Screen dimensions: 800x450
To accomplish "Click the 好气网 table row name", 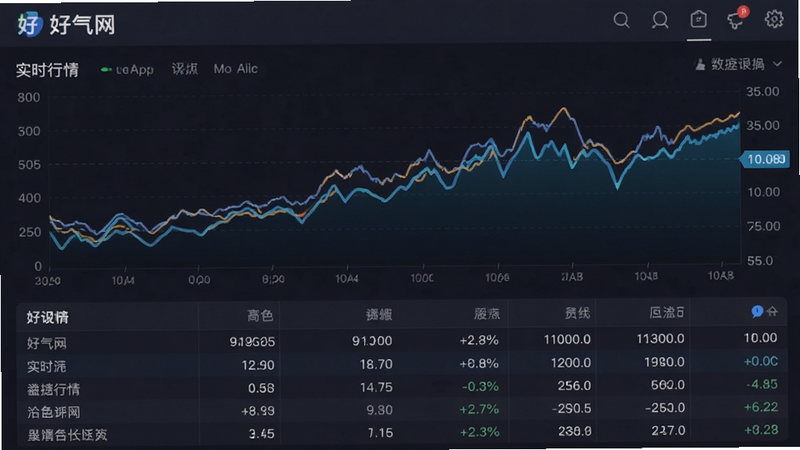I will [47, 343].
